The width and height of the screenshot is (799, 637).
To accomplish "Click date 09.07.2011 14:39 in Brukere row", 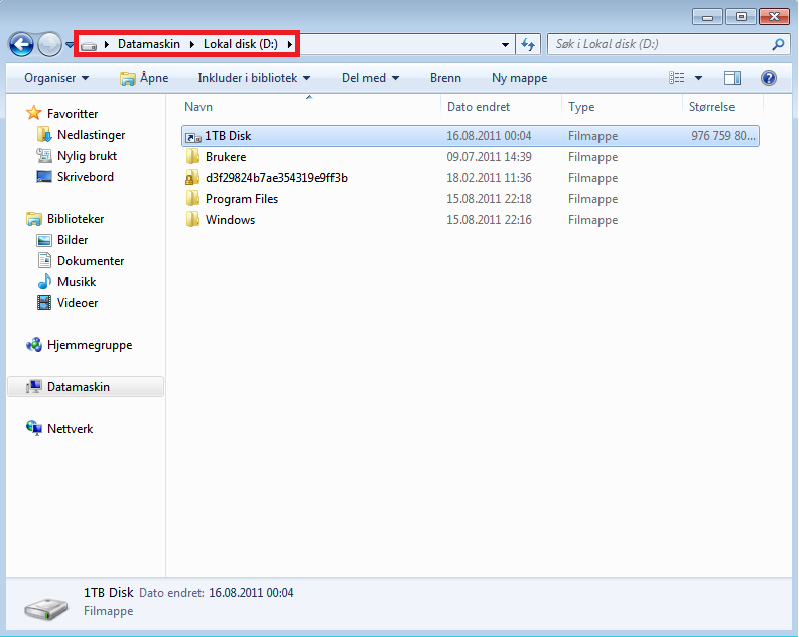I will [489, 157].
